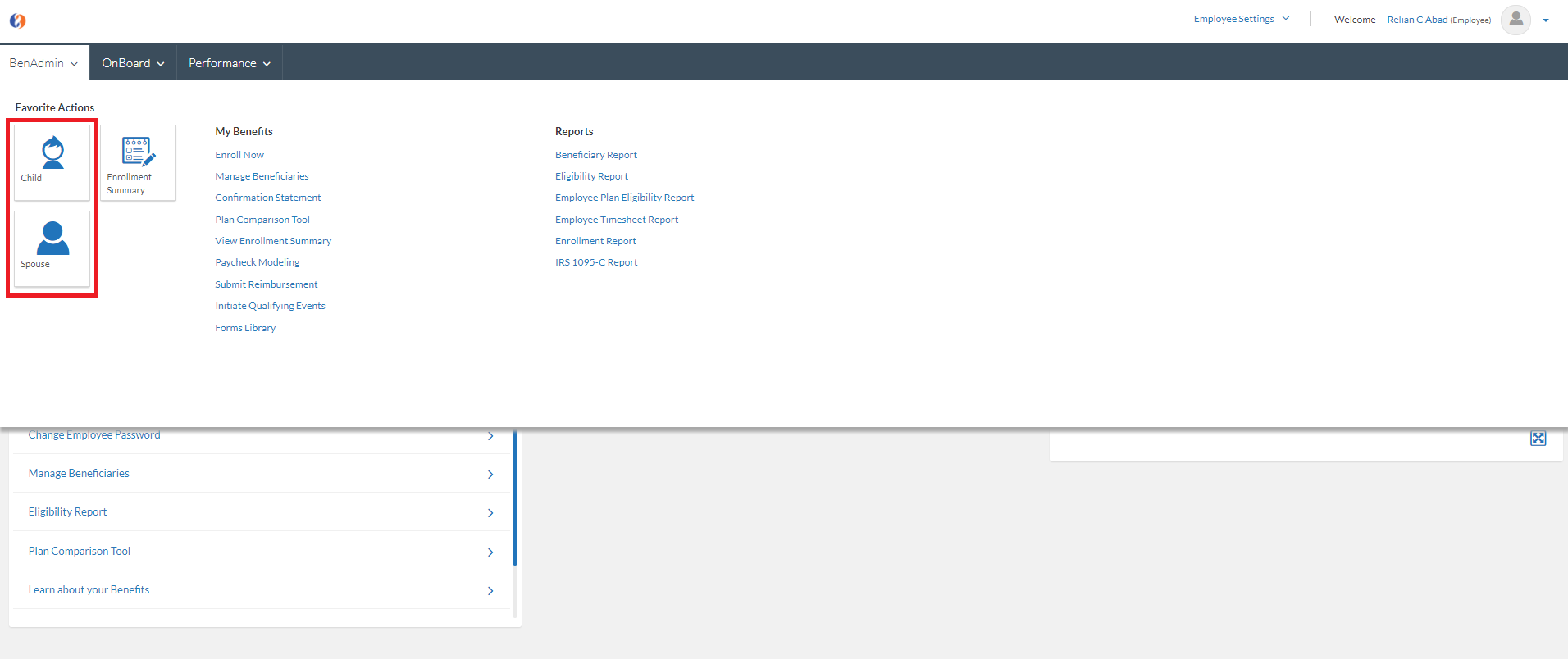Image resolution: width=1568 pixels, height=659 pixels.
Task: Open the Employee Timesheet Report
Action: pos(617,220)
